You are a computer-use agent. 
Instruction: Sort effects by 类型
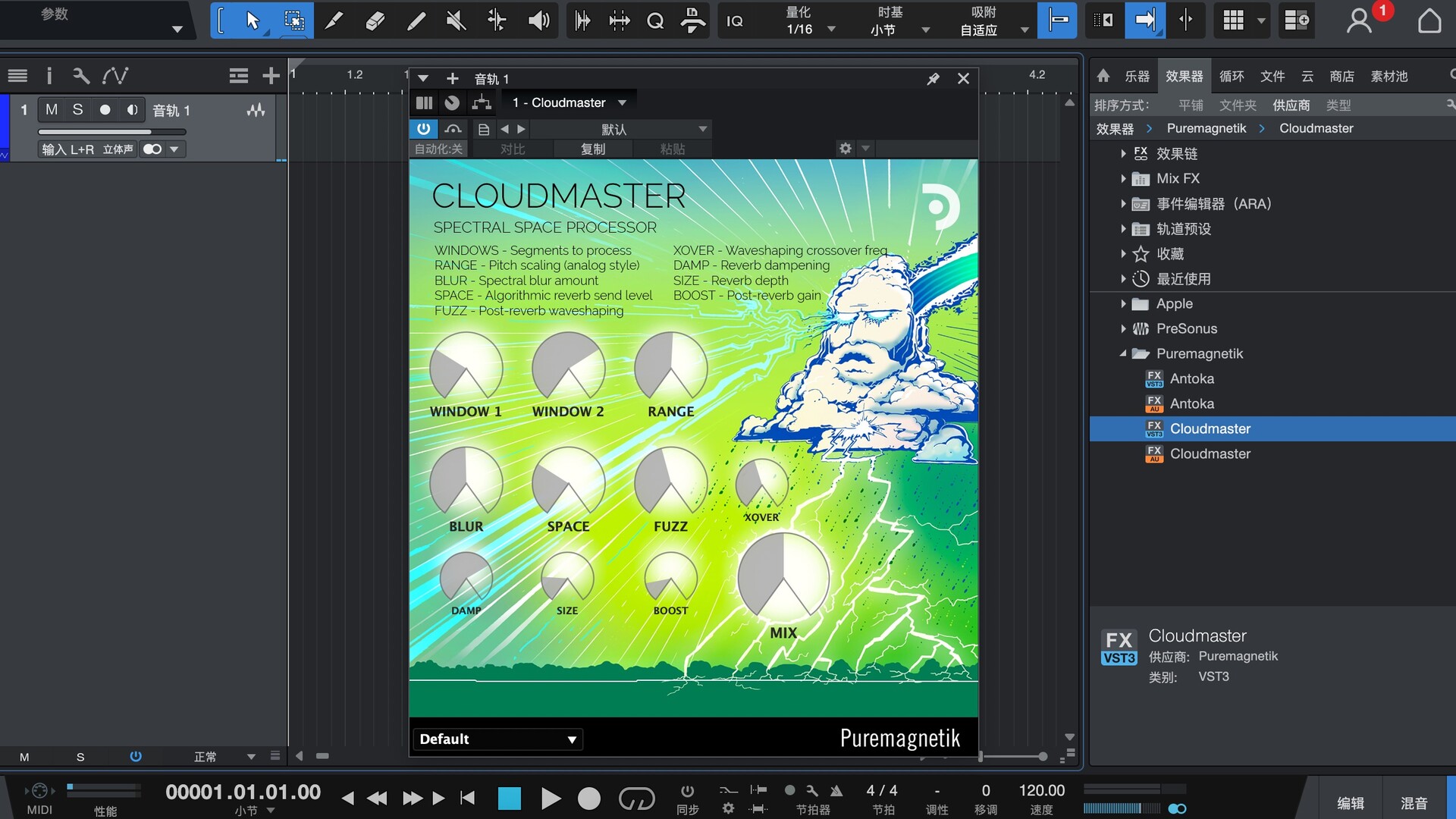(x=1338, y=105)
